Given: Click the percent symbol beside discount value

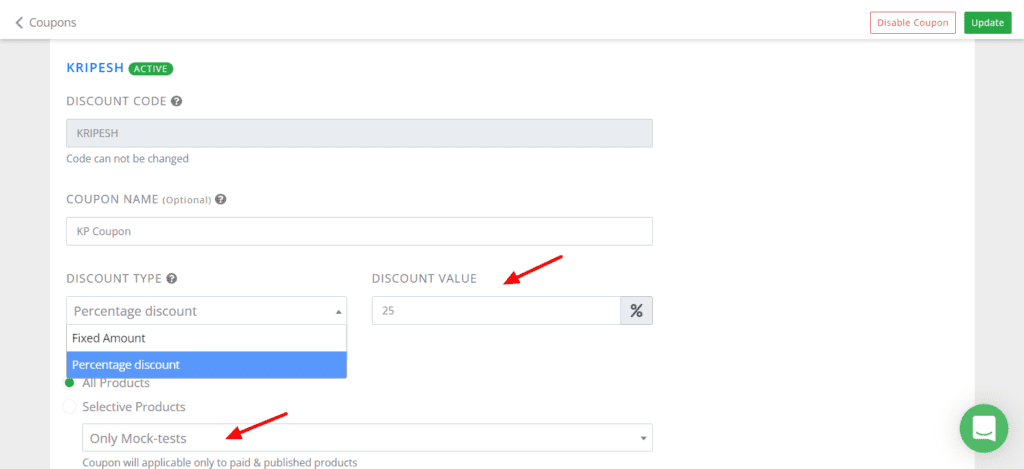Looking at the screenshot, I should (x=636, y=311).
